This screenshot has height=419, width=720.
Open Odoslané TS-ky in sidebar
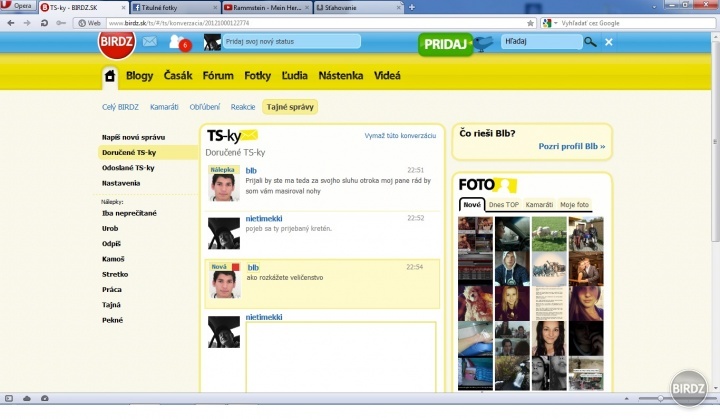128,168
